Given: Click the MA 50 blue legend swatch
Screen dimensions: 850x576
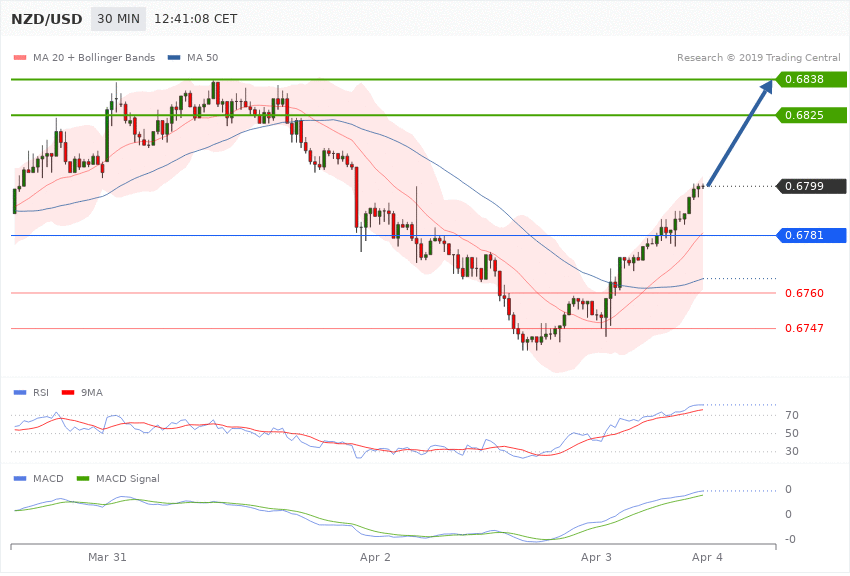Looking at the screenshot, I should pyautogui.click(x=174, y=57).
